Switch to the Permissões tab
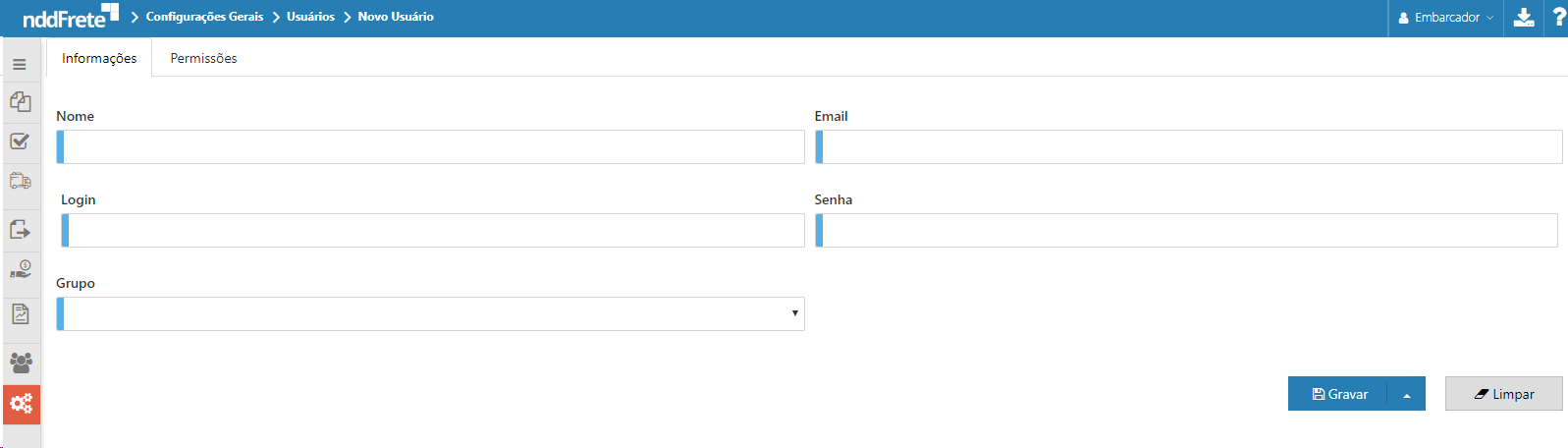This screenshot has height=448, width=1568. click(x=203, y=59)
